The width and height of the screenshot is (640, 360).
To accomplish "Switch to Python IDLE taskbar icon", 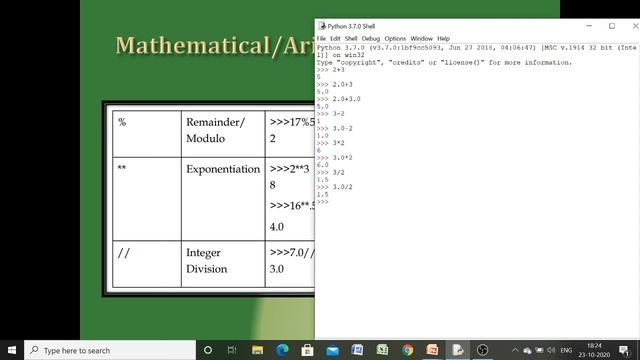I will coord(457,350).
